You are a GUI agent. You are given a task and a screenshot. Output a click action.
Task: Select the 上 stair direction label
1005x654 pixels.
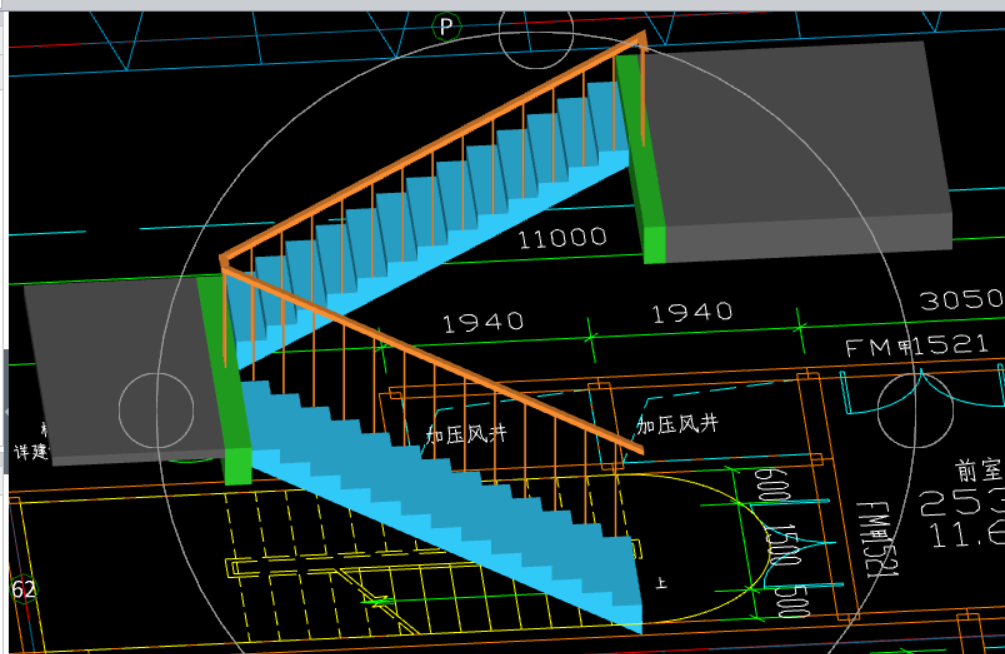[x=661, y=583]
